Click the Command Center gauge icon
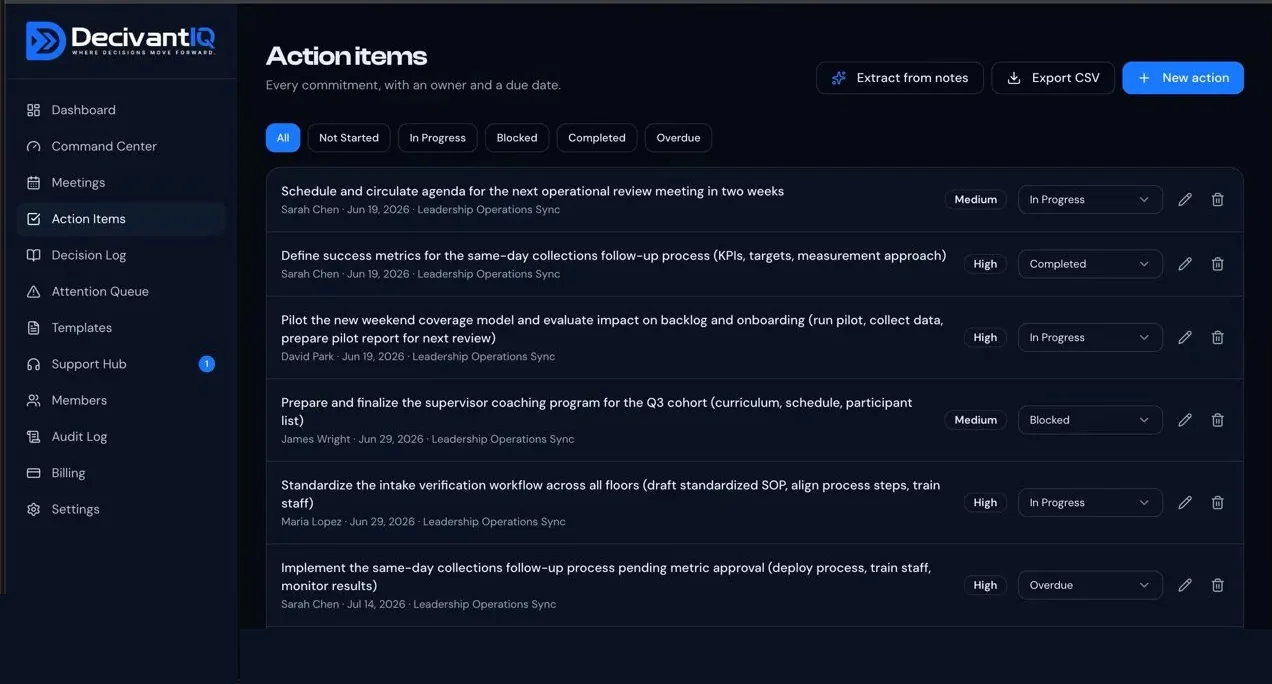 [x=34, y=146]
